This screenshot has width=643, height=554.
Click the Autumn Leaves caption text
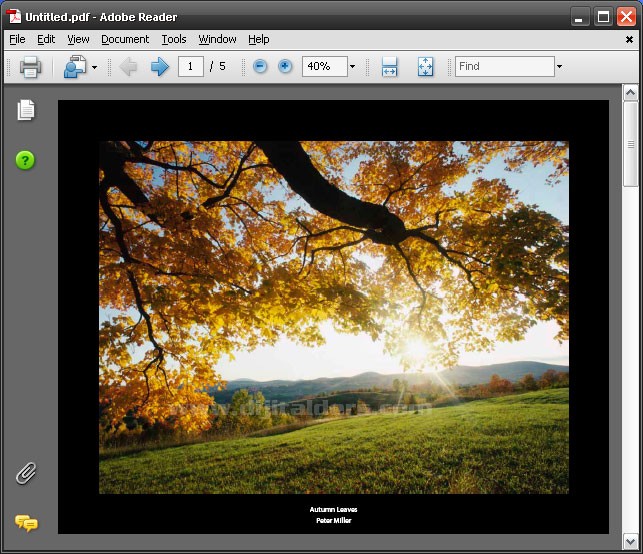(333, 509)
